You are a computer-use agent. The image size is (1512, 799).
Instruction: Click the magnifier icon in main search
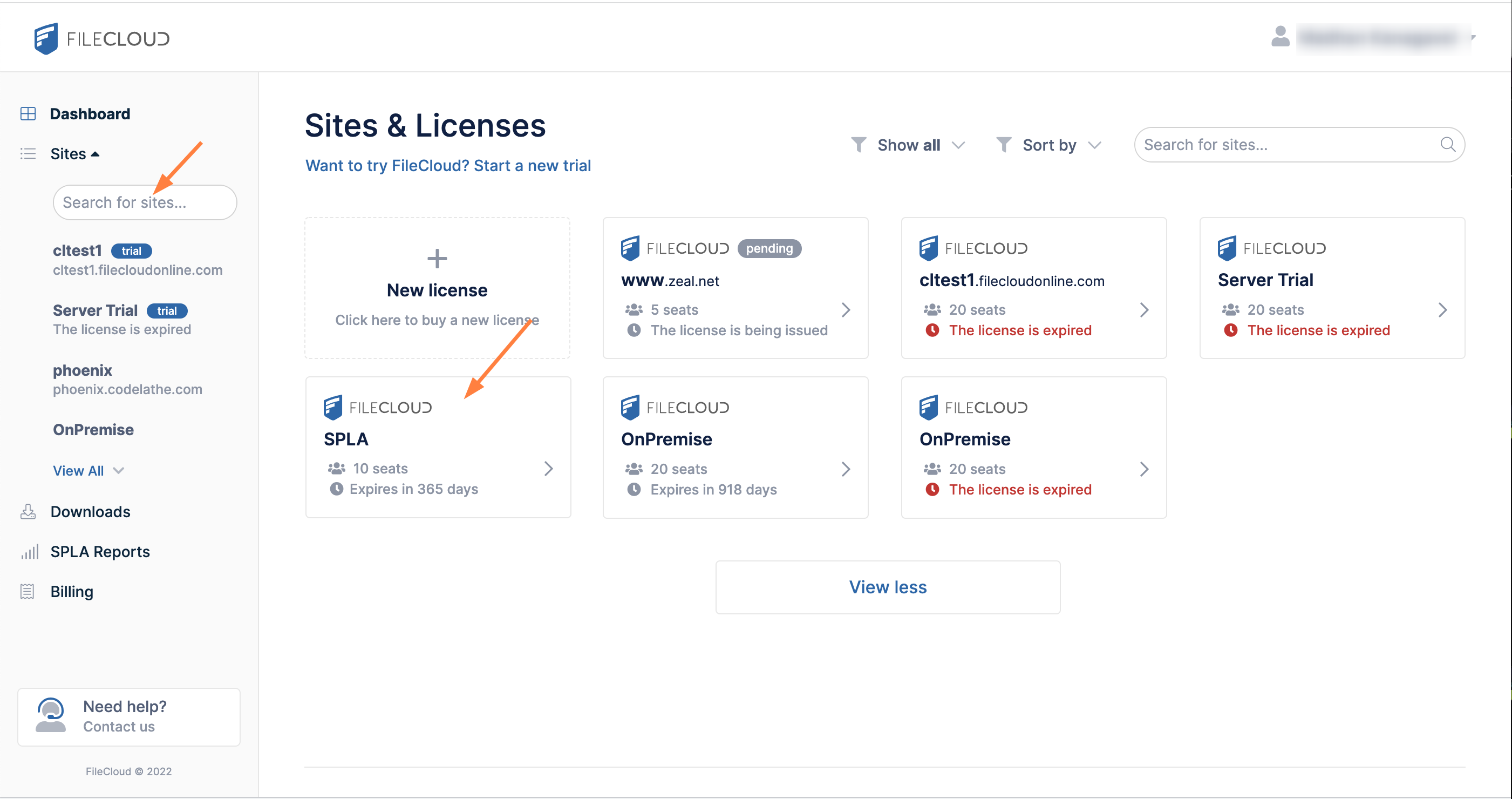pos(1447,145)
